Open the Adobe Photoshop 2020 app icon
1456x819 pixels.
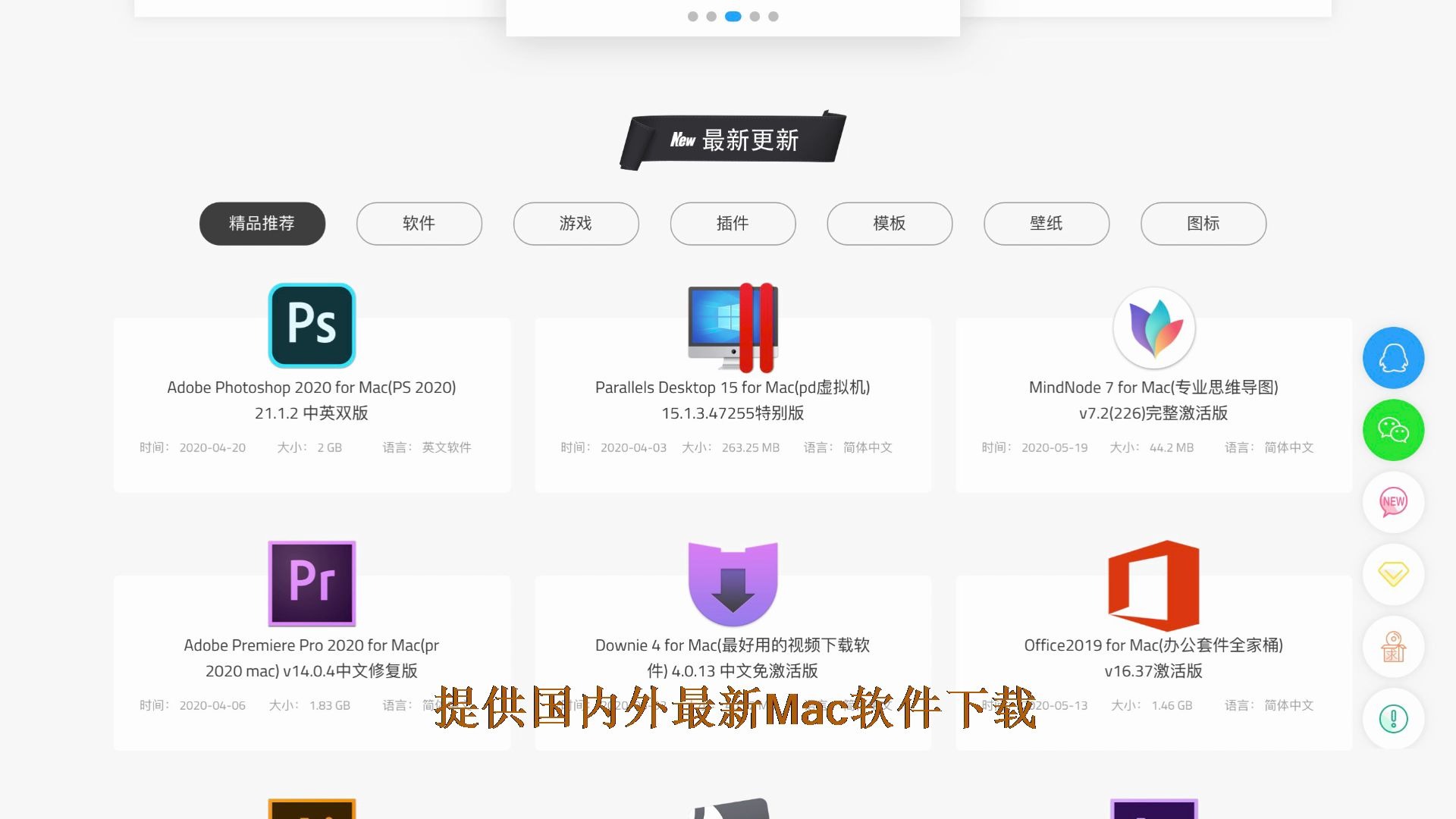click(312, 325)
